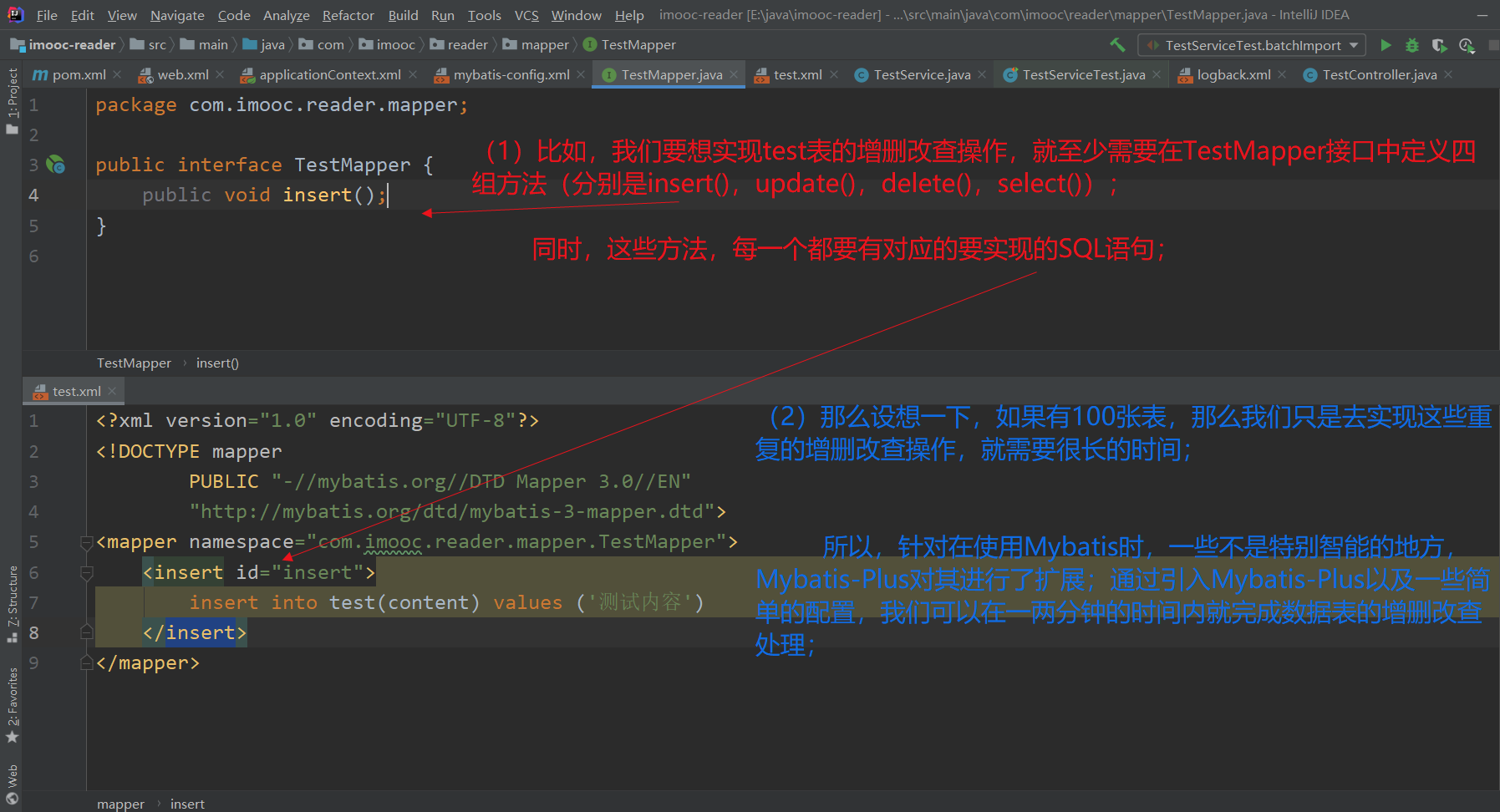Click mapper in the bottom test.xml breadcrumb
Viewport: 1500px width, 812px height.
click(x=120, y=803)
